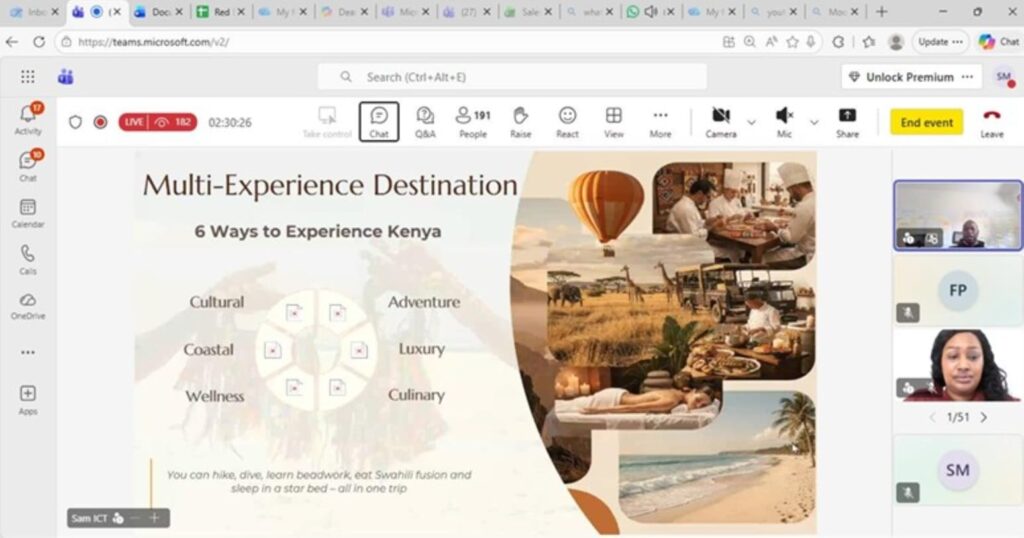The height and width of the screenshot is (538, 1024).
Task: Click the Teams search box
Action: [x=512, y=77]
